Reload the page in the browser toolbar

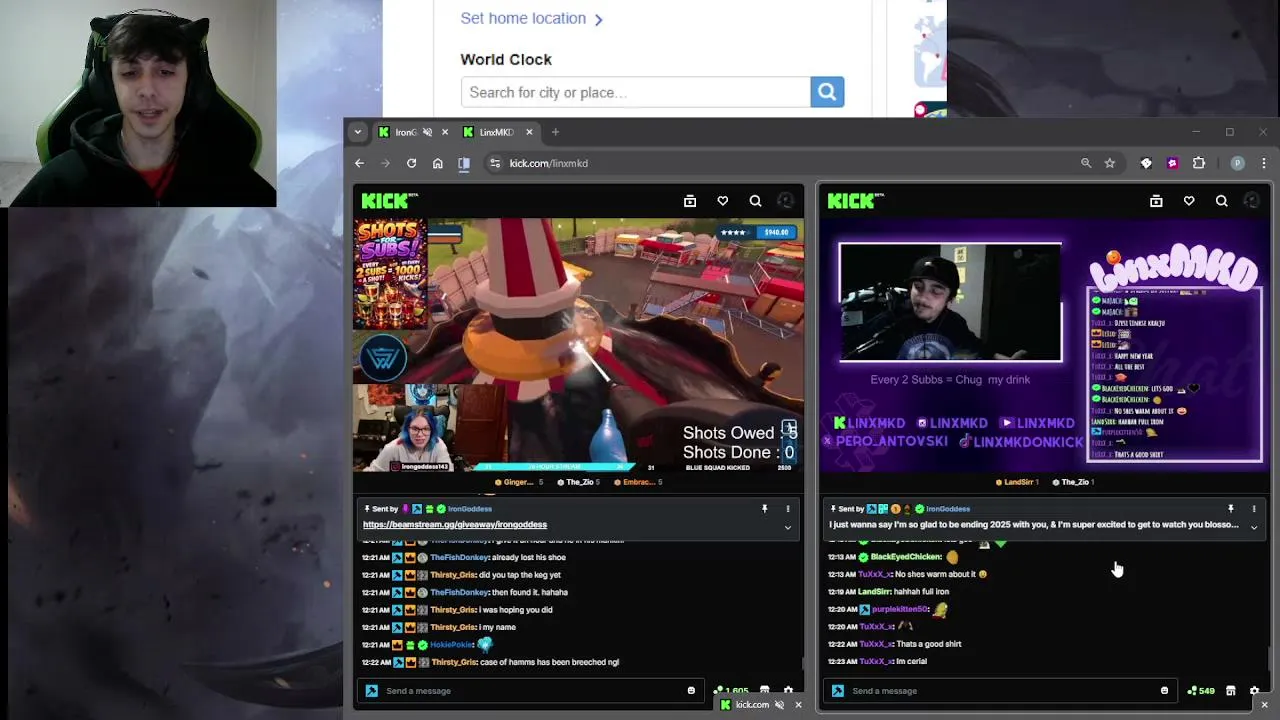(411, 163)
